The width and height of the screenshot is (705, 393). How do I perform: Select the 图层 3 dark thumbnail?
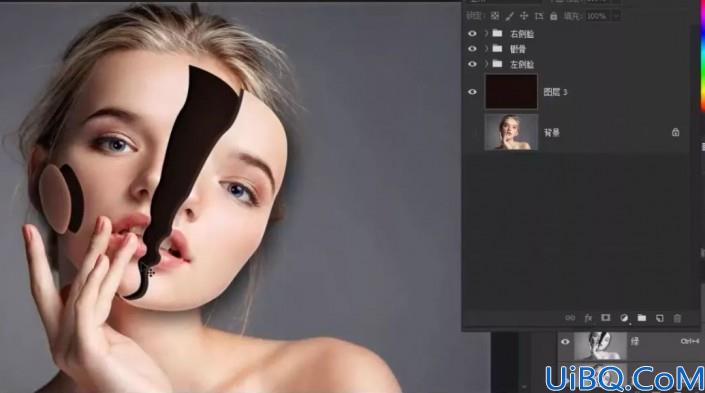[x=511, y=92]
